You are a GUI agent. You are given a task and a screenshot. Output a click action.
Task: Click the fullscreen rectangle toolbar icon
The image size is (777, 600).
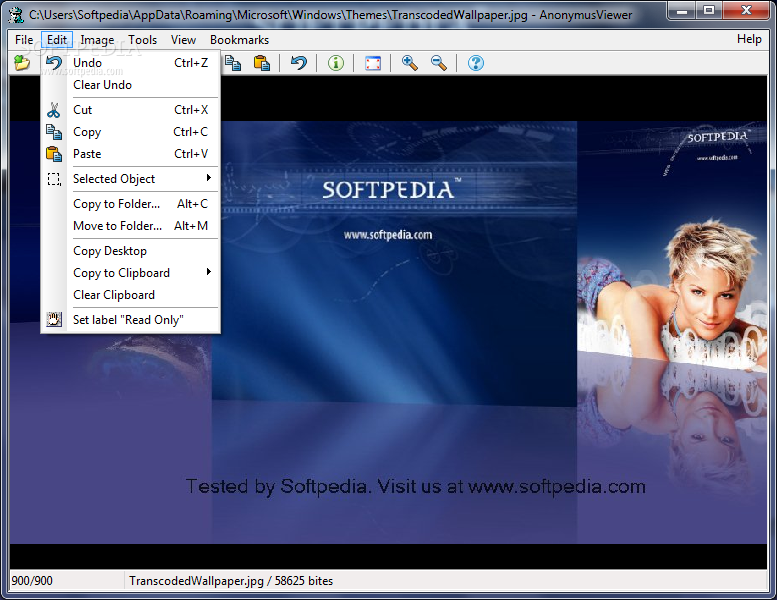pyautogui.click(x=373, y=63)
